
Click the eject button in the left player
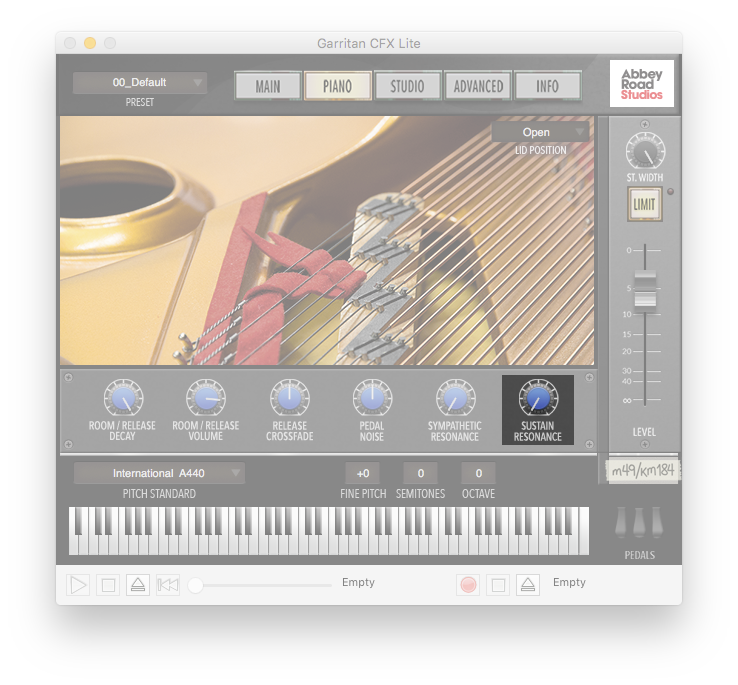pos(138,585)
